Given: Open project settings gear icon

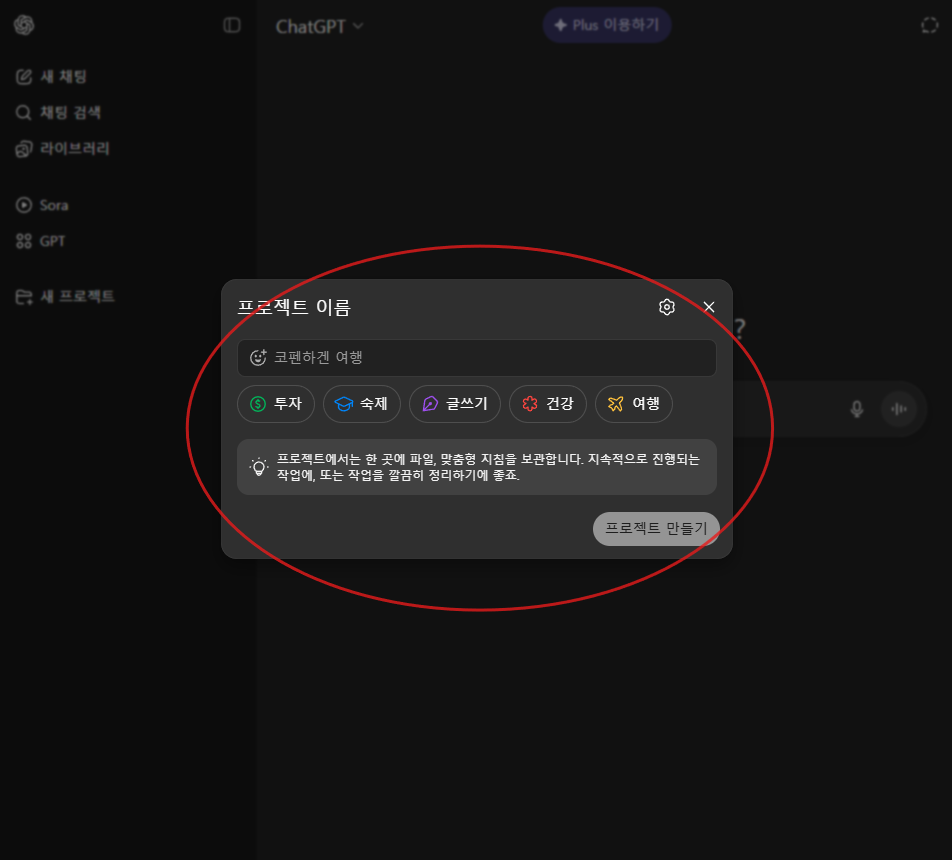Looking at the screenshot, I should pos(667,307).
